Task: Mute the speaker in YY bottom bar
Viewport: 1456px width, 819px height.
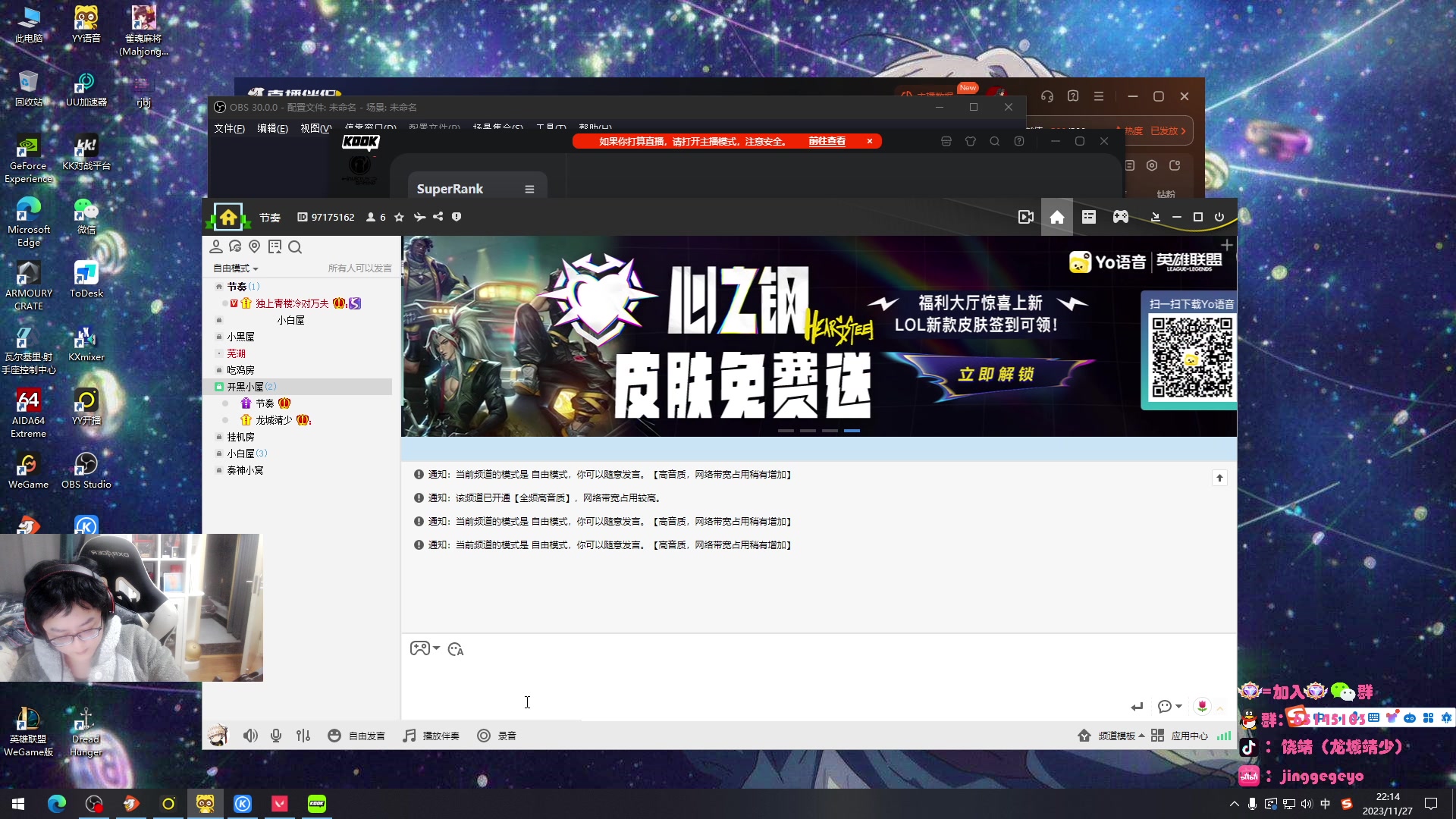Action: (250, 736)
